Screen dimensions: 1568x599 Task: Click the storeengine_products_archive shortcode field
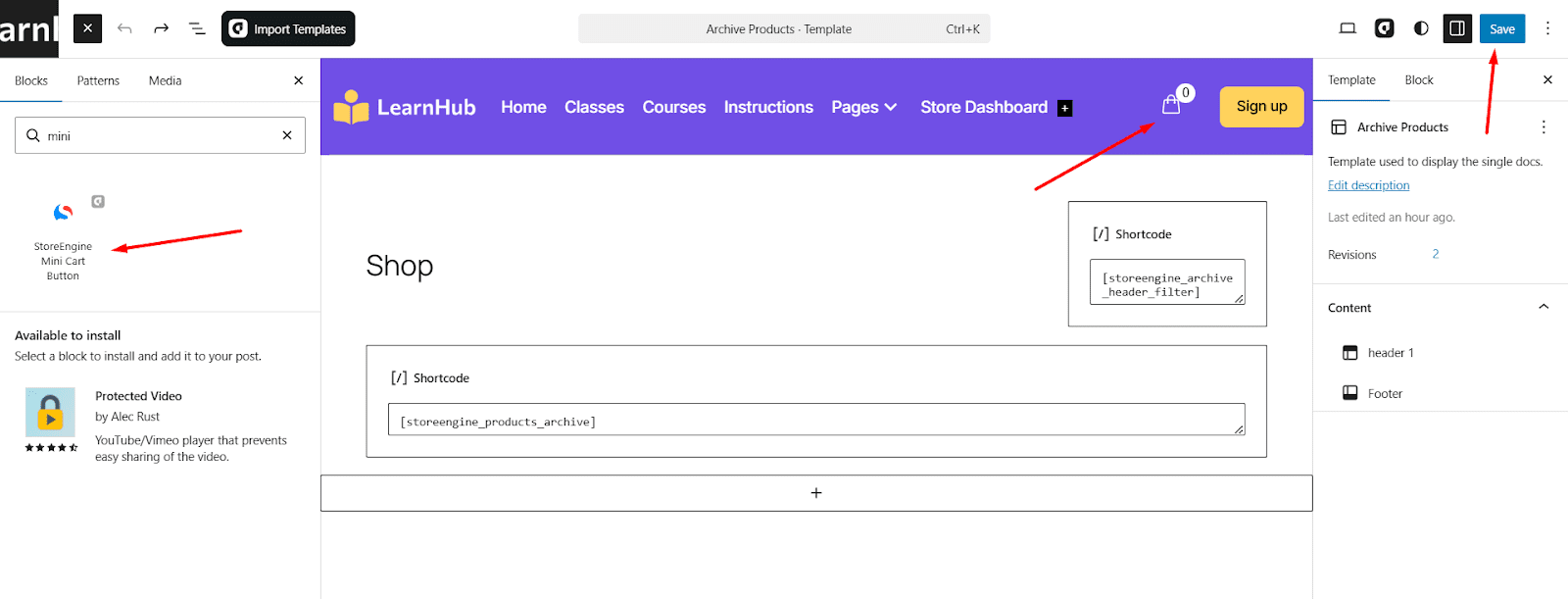tap(815, 421)
